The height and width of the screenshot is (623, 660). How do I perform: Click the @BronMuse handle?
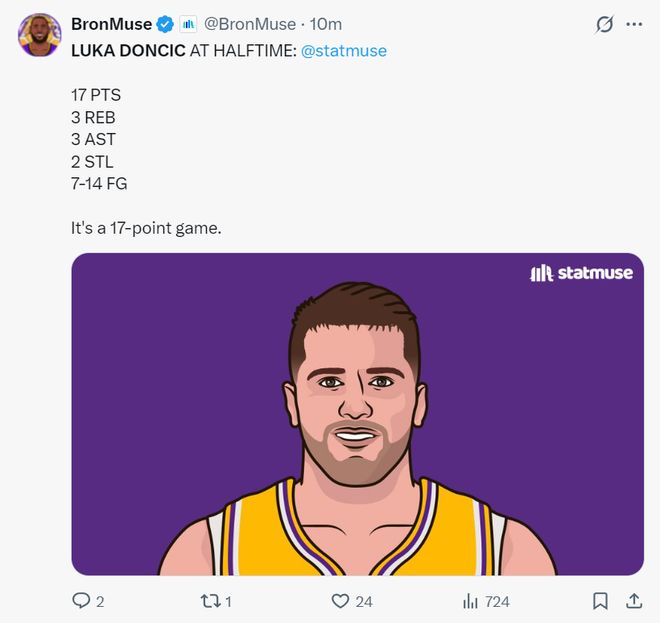(x=250, y=24)
